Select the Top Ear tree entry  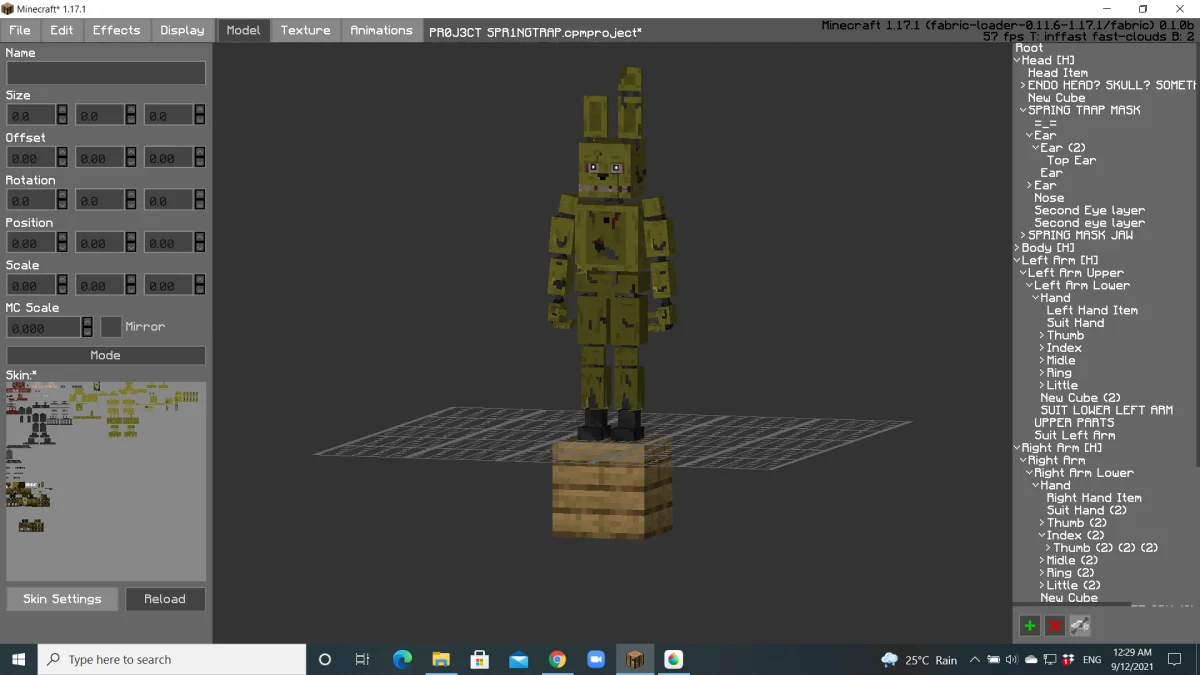coord(1071,161)
